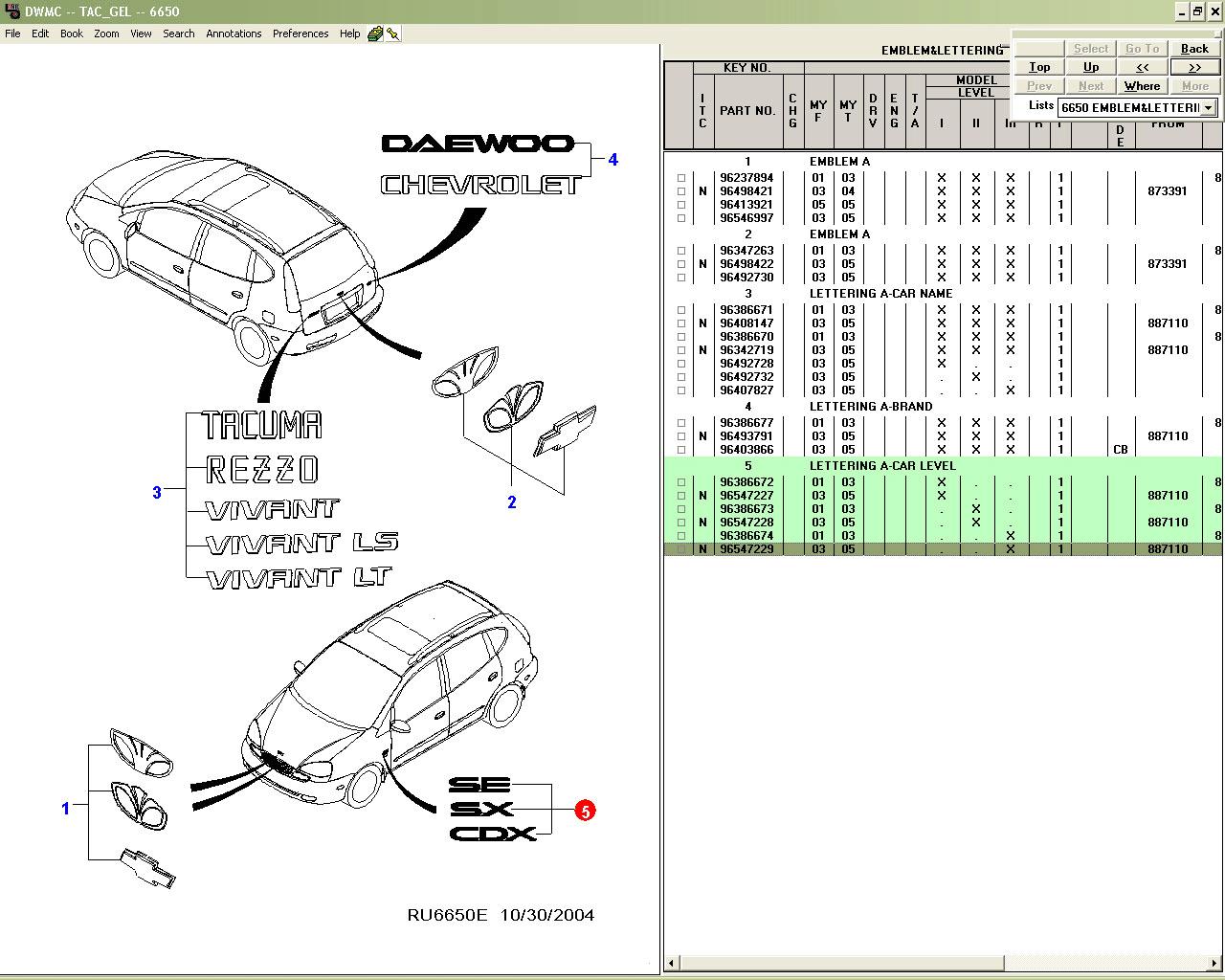Open the Help menu

(x=350, y=33)
